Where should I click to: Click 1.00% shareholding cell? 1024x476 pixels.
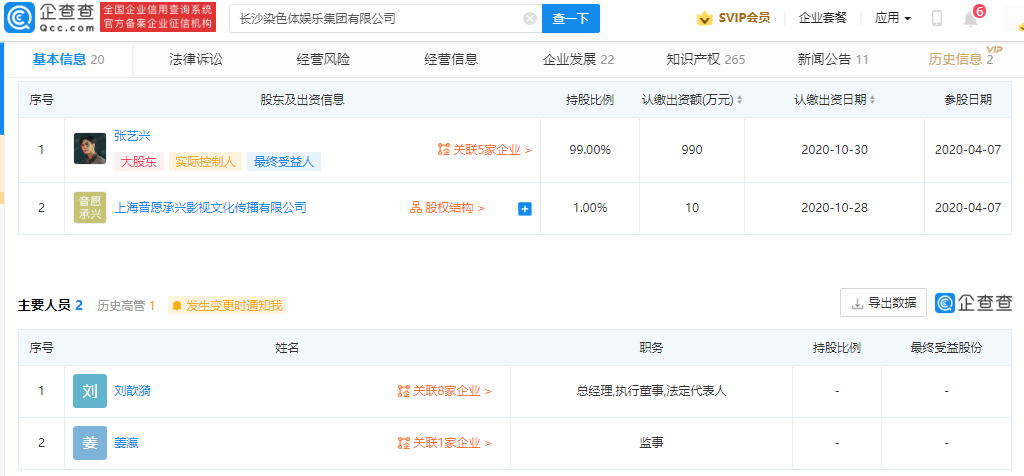pyautogui.click(x=590, y=208)
